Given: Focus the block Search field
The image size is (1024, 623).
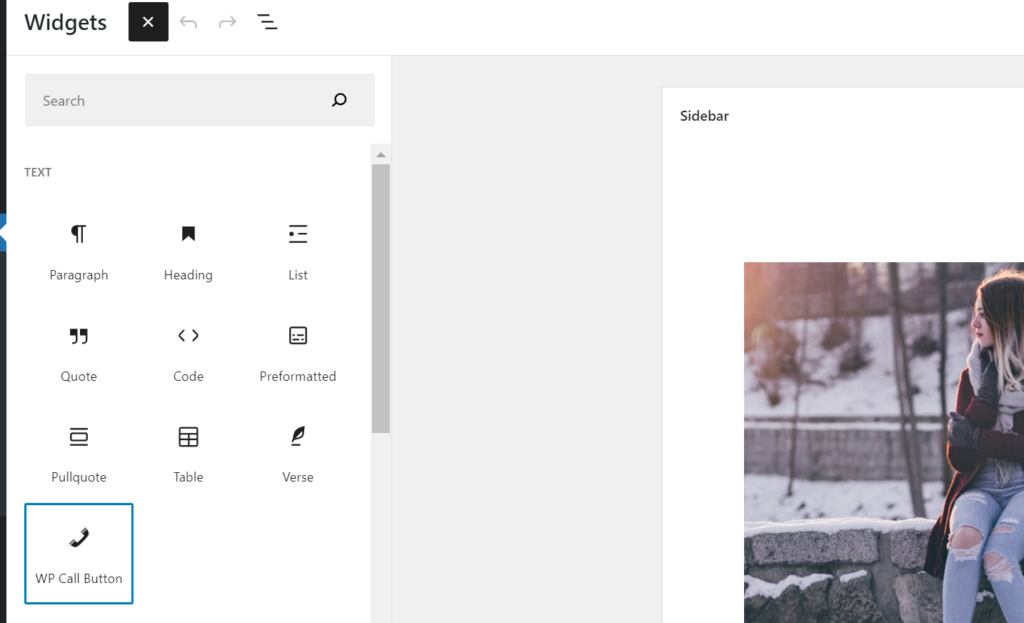Looking at the screenshot, I should [x=200, y=100].
